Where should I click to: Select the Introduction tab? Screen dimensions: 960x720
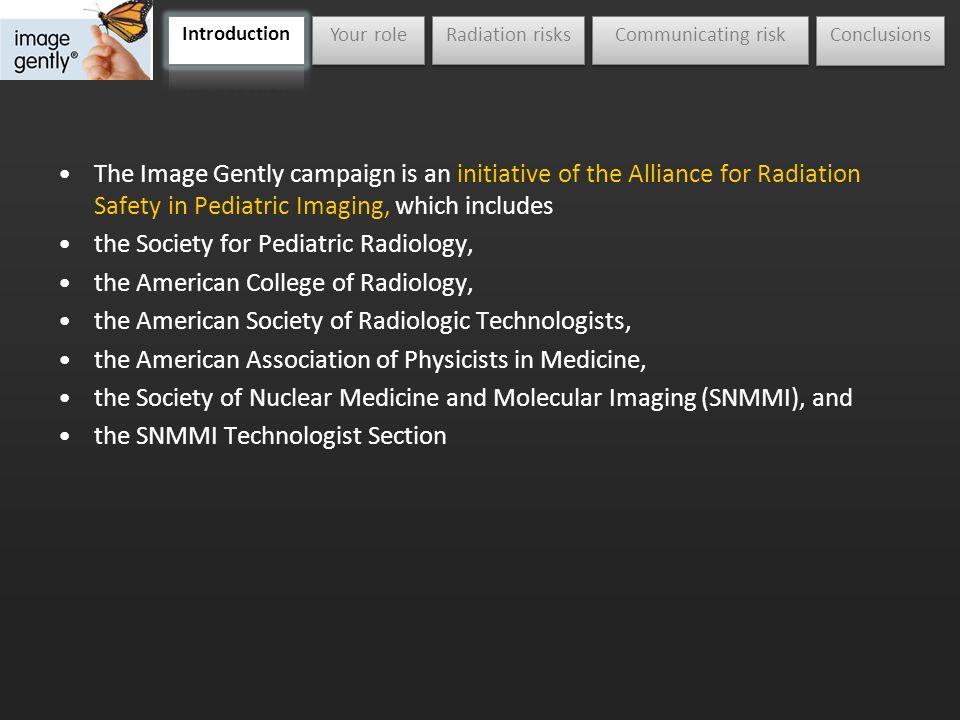click(x=236, y=40)
